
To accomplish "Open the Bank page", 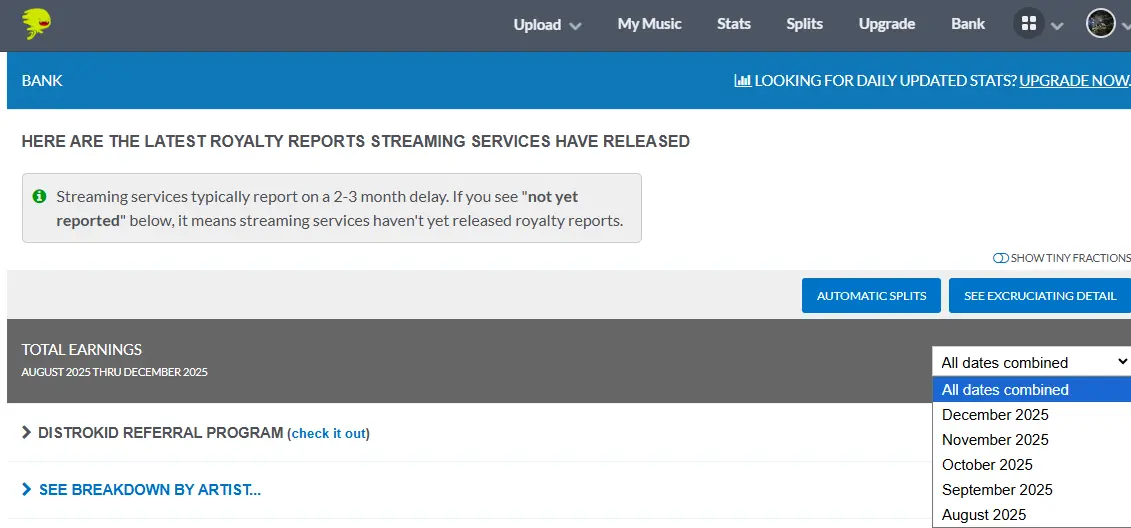I will click(968, 24).
